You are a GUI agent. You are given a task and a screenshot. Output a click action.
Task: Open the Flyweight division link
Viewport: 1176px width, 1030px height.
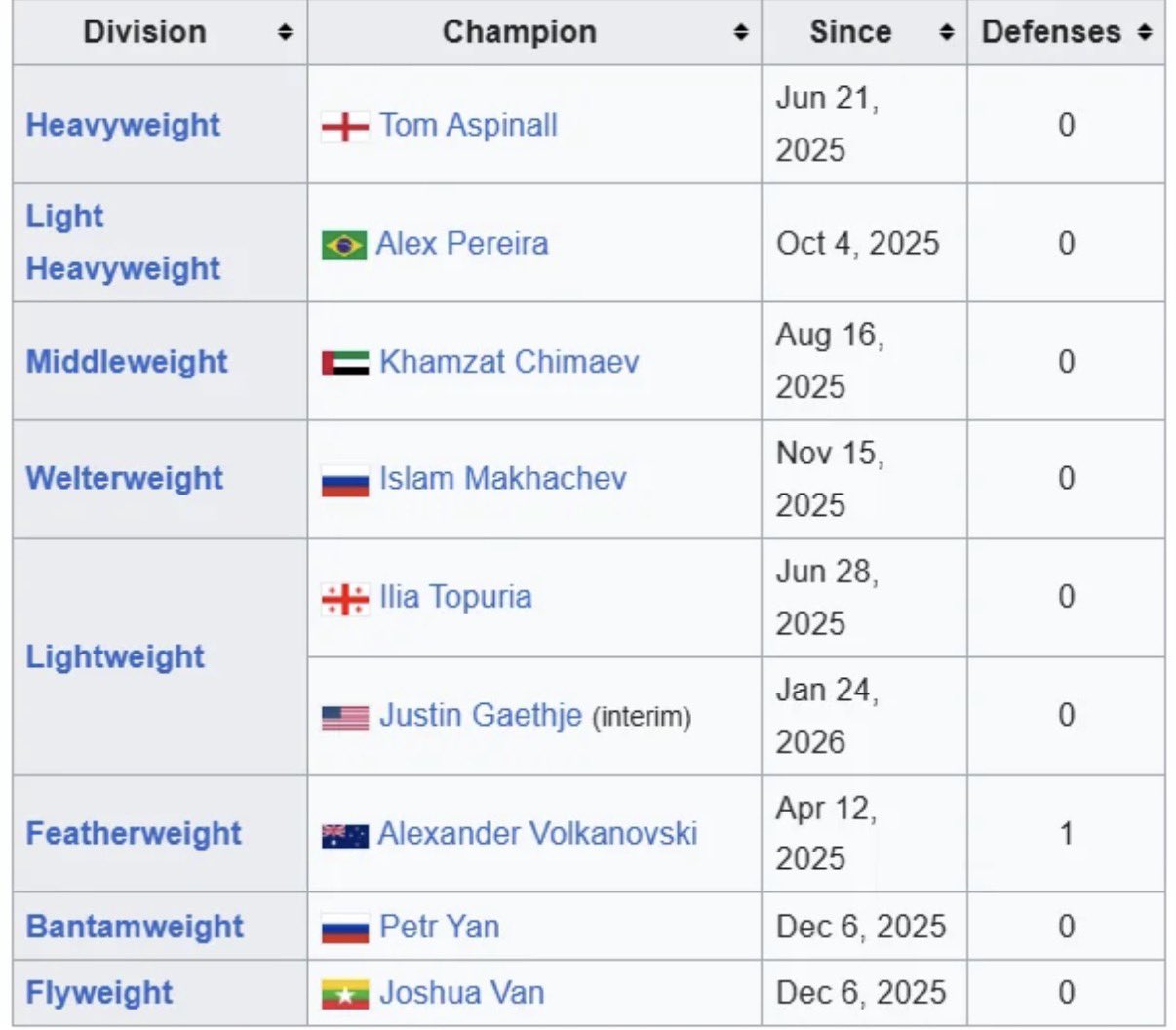click(99, 993)
